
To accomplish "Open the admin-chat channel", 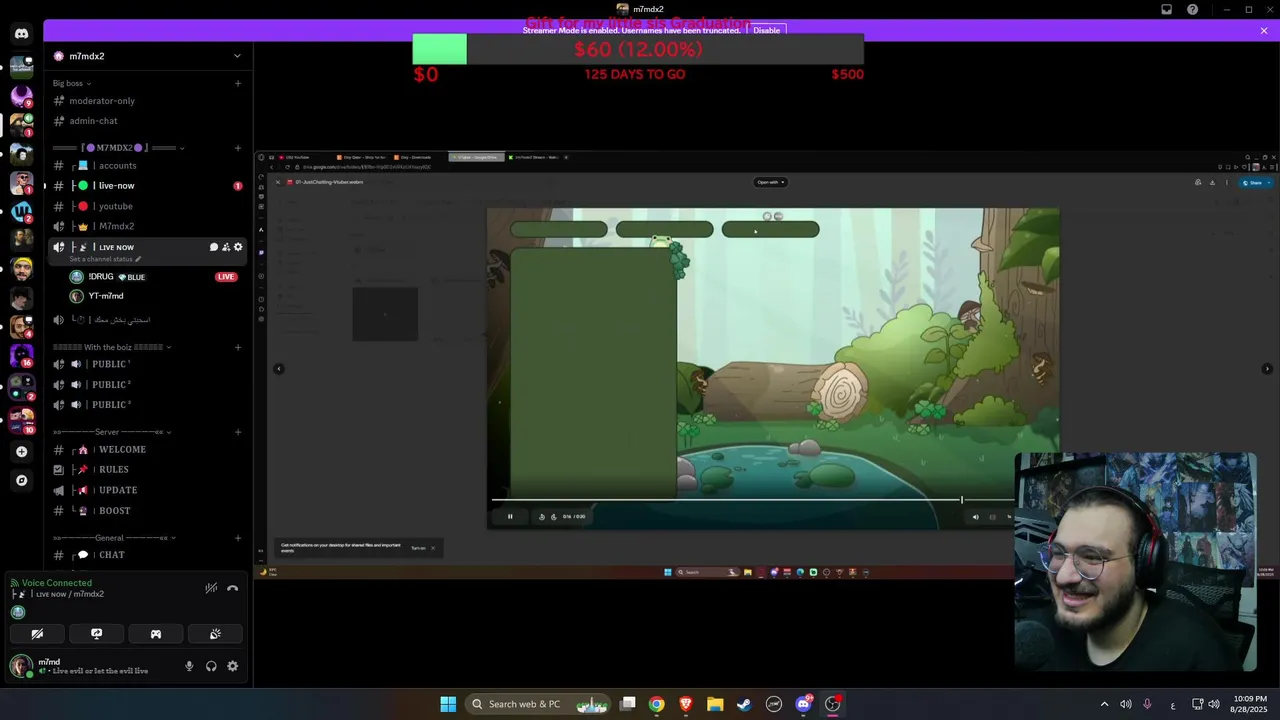I will [147, 121].
